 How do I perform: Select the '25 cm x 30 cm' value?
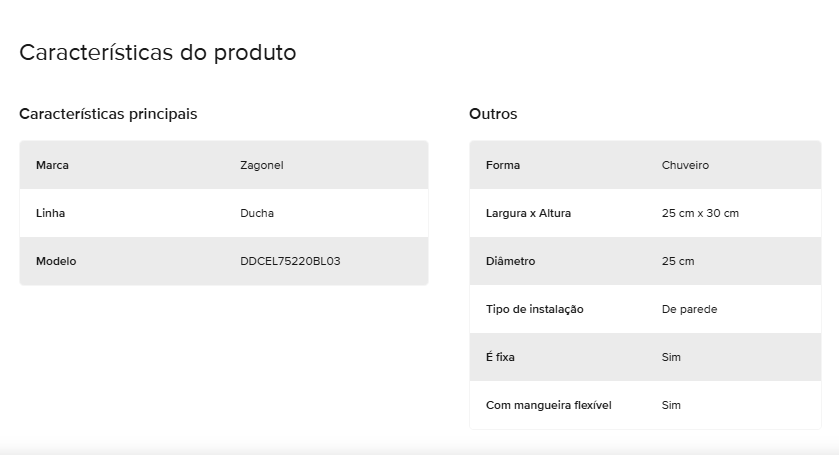click(700, 213)
